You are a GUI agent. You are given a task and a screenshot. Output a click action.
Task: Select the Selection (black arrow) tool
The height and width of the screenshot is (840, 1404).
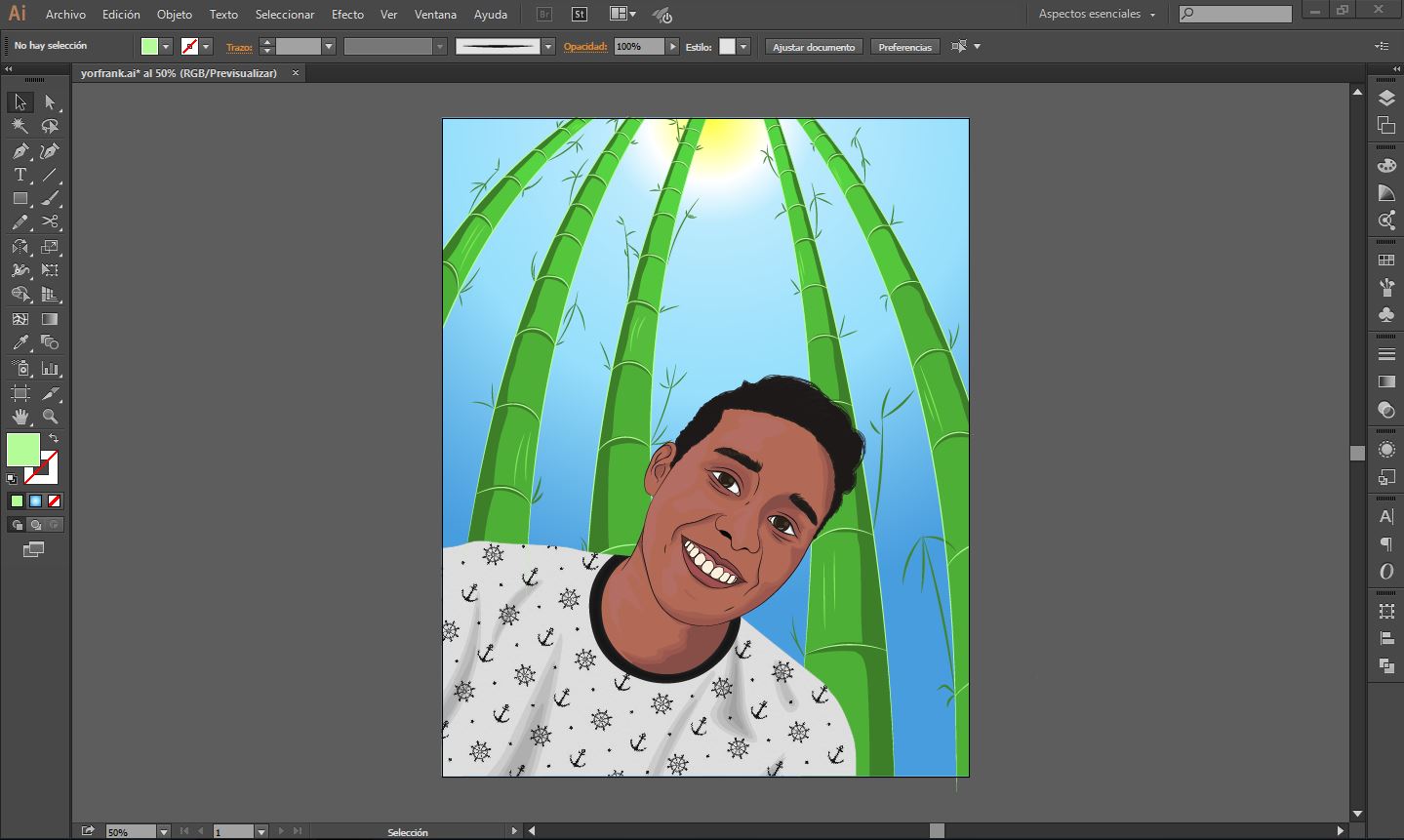point(20,102)
